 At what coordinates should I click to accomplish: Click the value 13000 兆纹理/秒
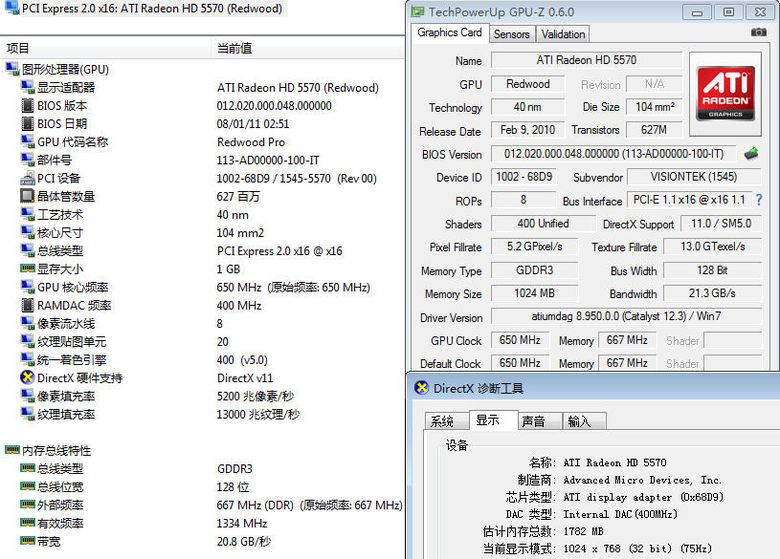[258, 414]
